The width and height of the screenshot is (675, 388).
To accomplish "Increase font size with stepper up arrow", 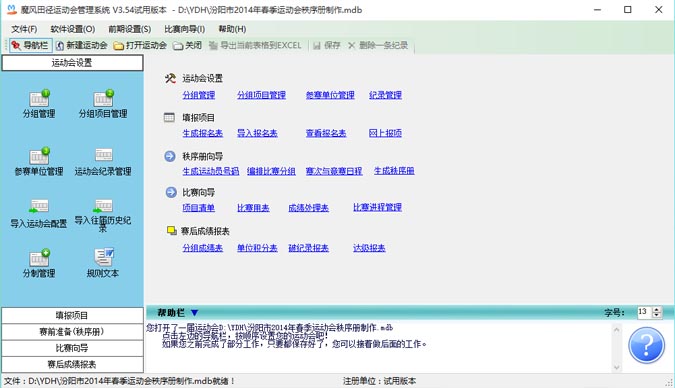I will click(656, 309).
